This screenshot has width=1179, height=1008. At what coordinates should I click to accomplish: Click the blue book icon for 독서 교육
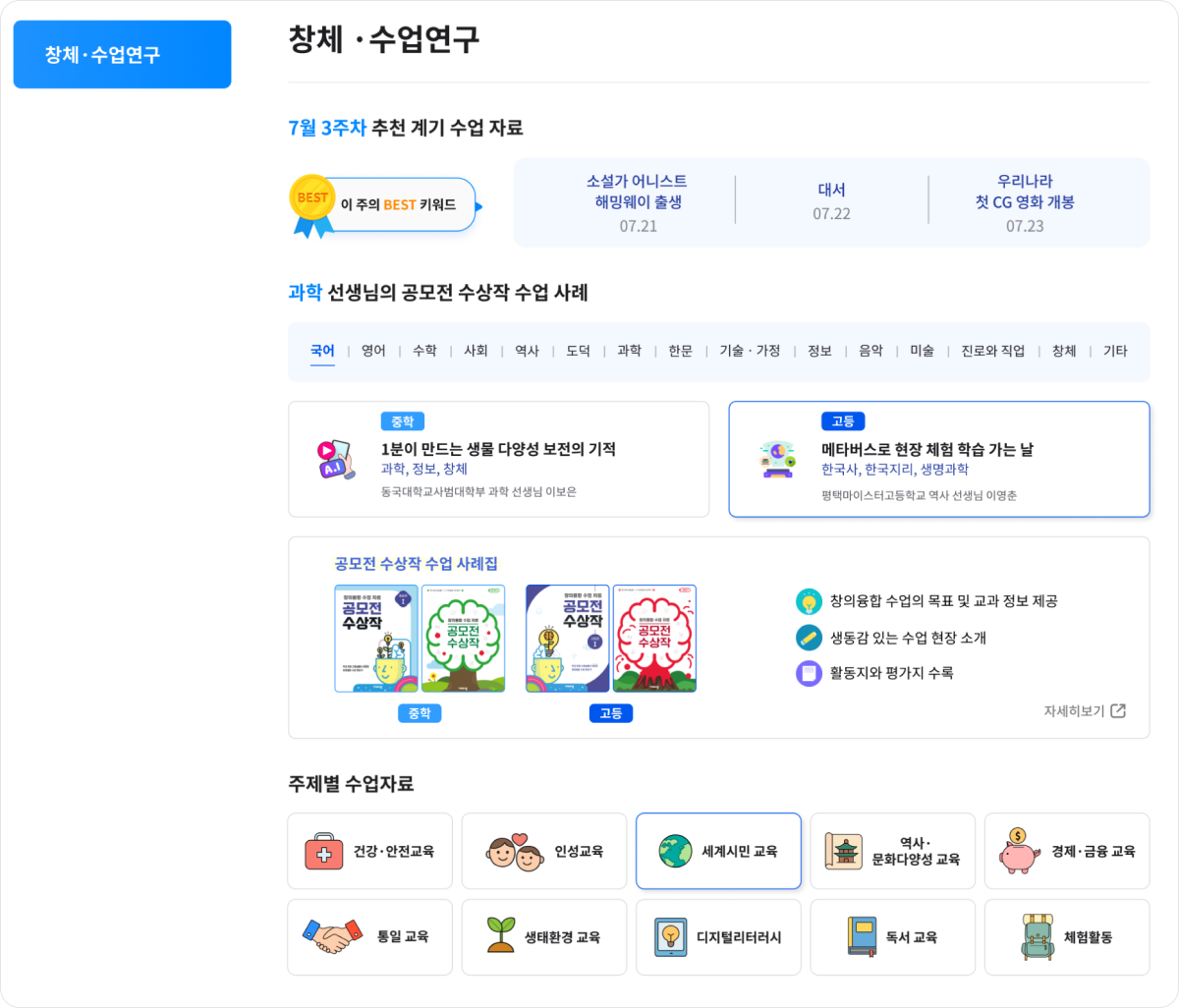(862, 936)
